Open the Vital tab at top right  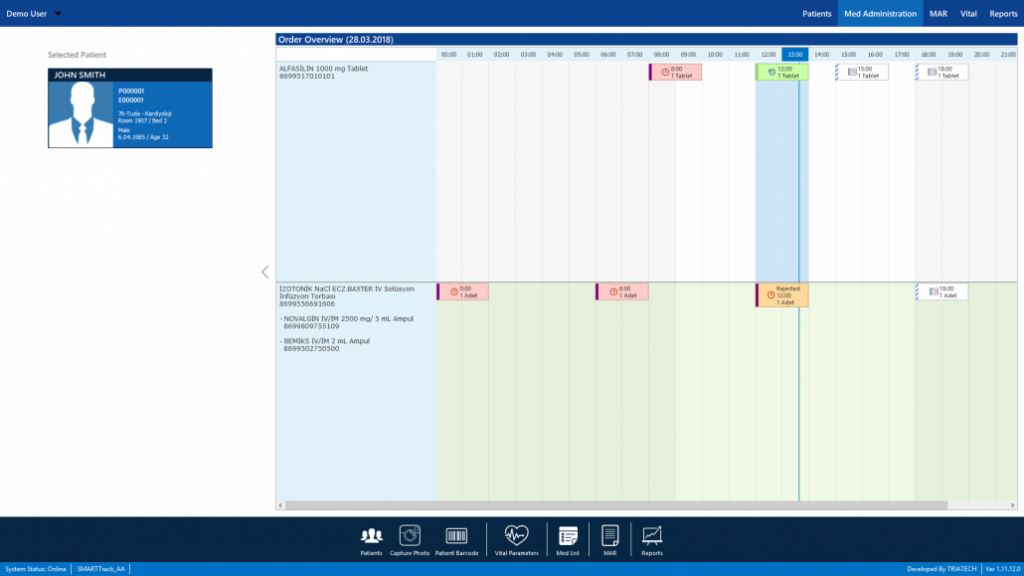point(967,14)
